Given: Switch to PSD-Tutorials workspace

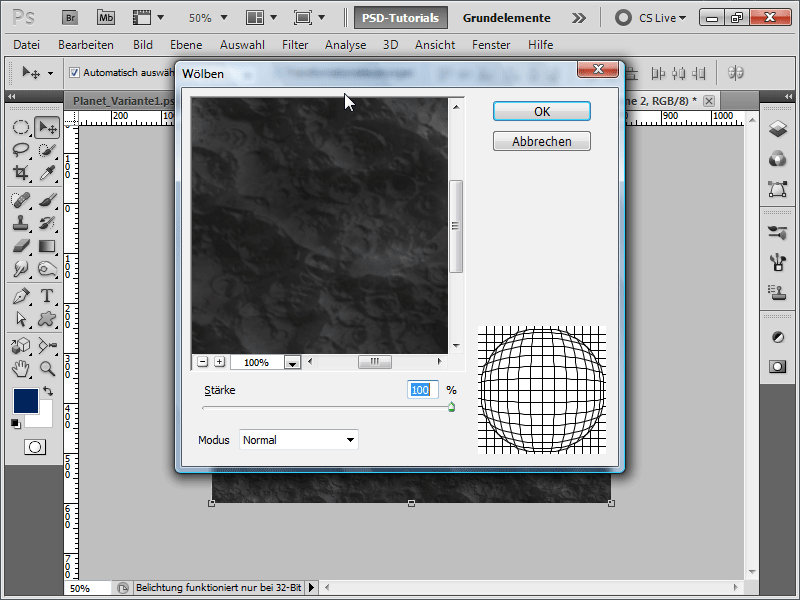Looking at the screenshot, I should 401,18.
